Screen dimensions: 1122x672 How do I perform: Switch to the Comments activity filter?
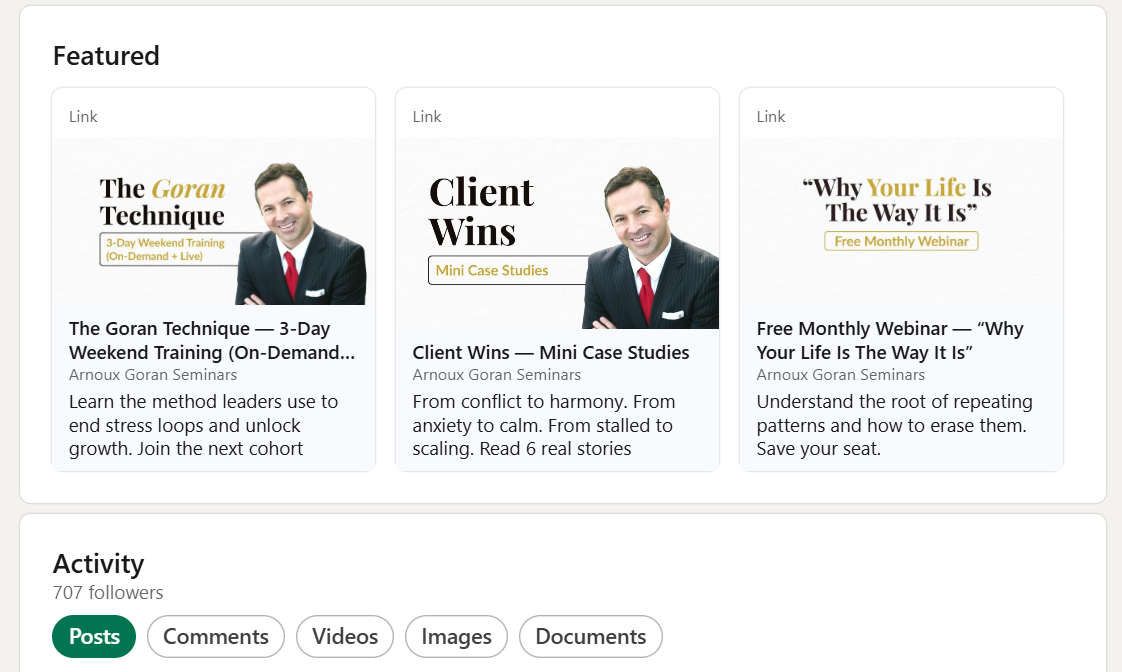tap(216, 636)
